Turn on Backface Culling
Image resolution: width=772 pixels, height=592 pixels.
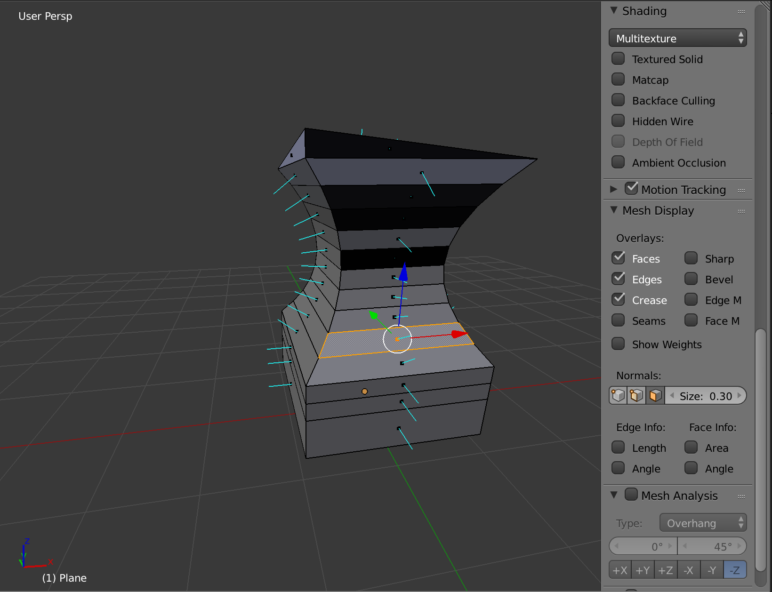618,100
